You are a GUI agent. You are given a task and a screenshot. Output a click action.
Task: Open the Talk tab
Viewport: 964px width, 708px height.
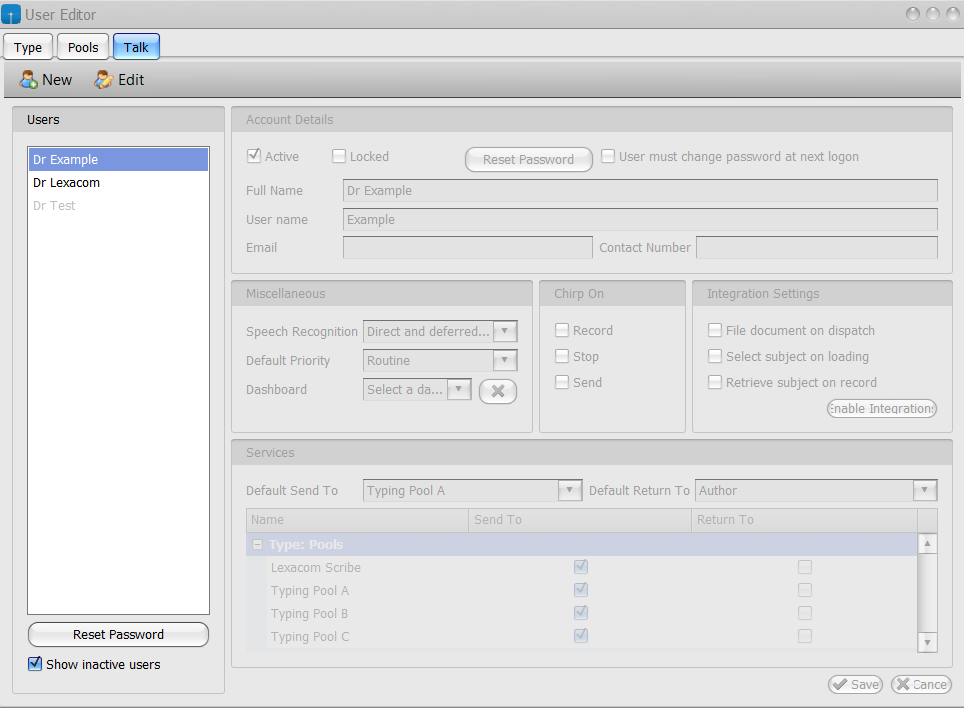pos(136,47)
